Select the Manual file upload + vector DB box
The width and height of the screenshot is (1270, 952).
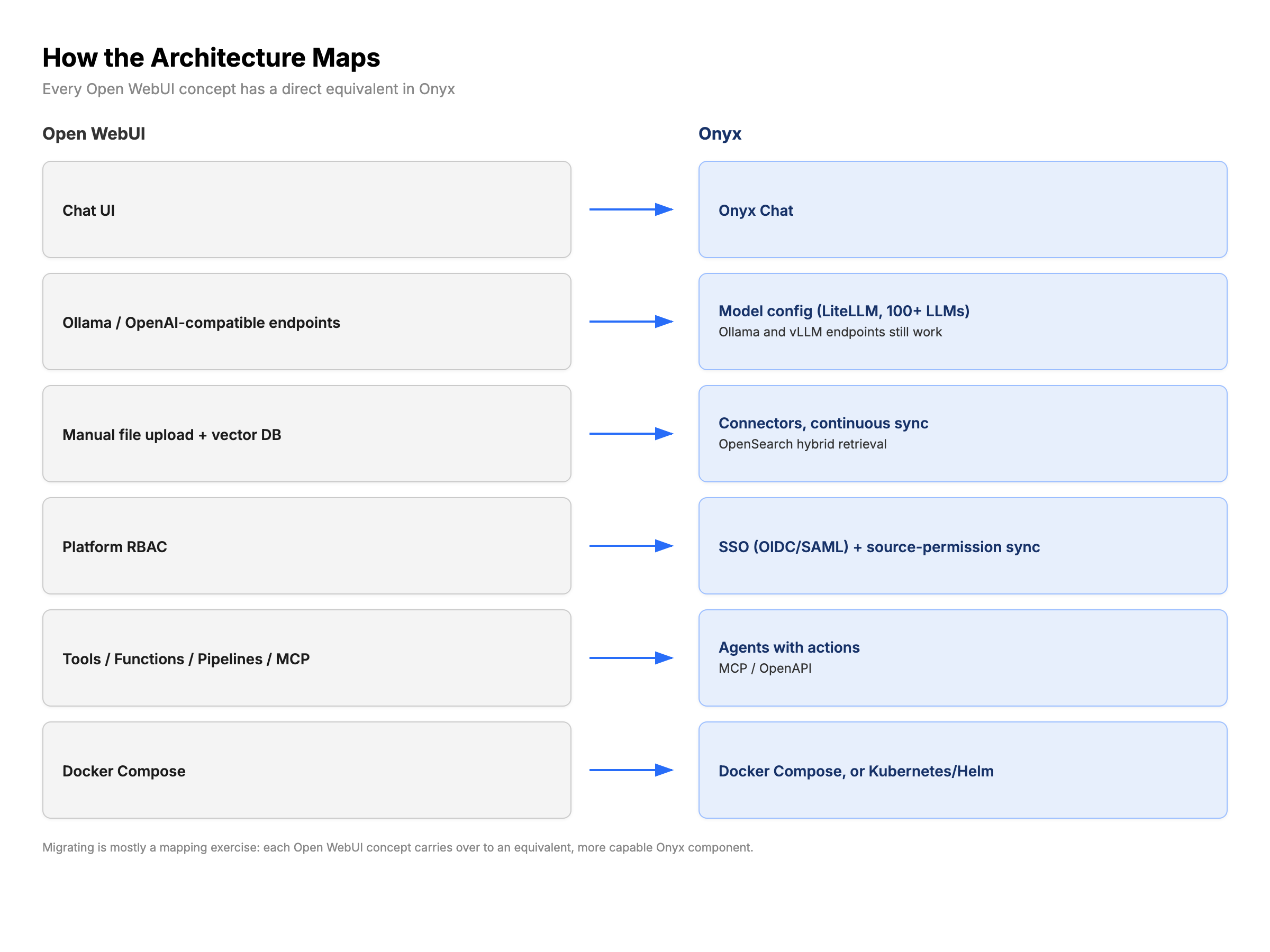[x=306, y=434]
